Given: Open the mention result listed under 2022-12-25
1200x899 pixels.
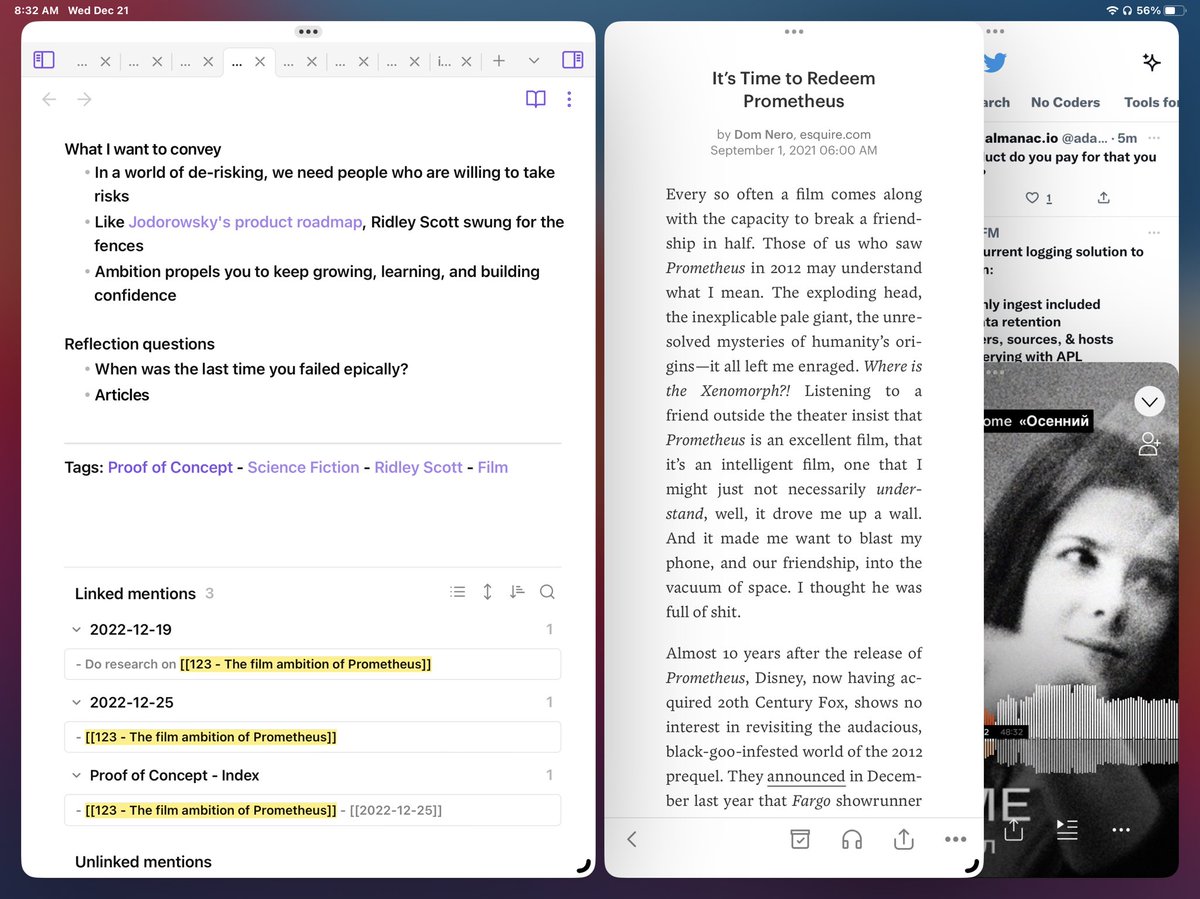Looking at the screenshot, I should pyautogui.click(x=312, y=737).
